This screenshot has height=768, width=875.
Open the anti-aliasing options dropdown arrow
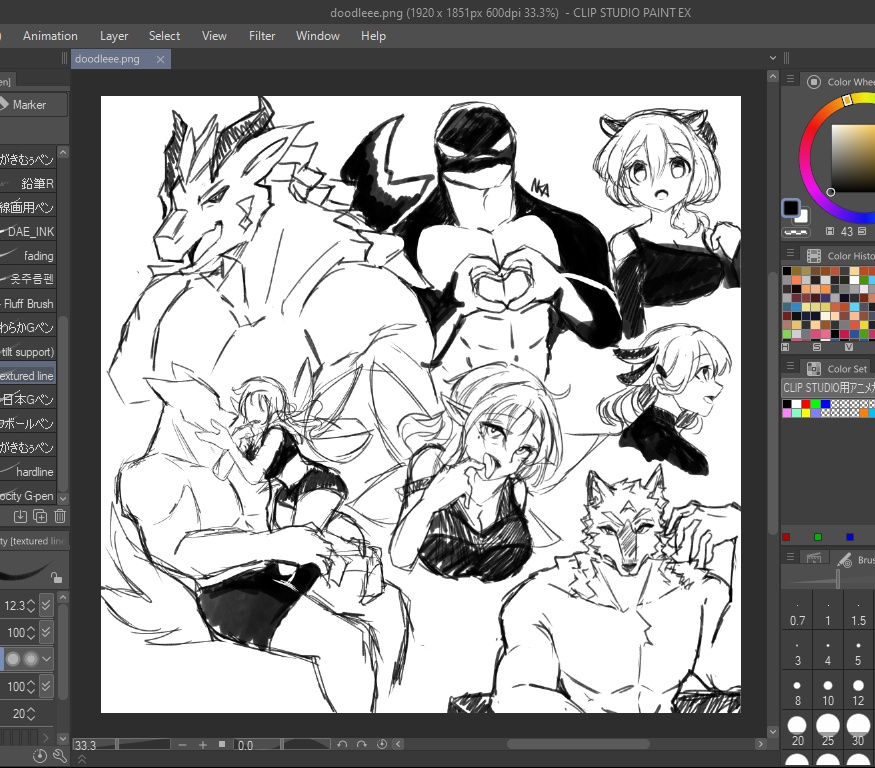coord(46,659)
